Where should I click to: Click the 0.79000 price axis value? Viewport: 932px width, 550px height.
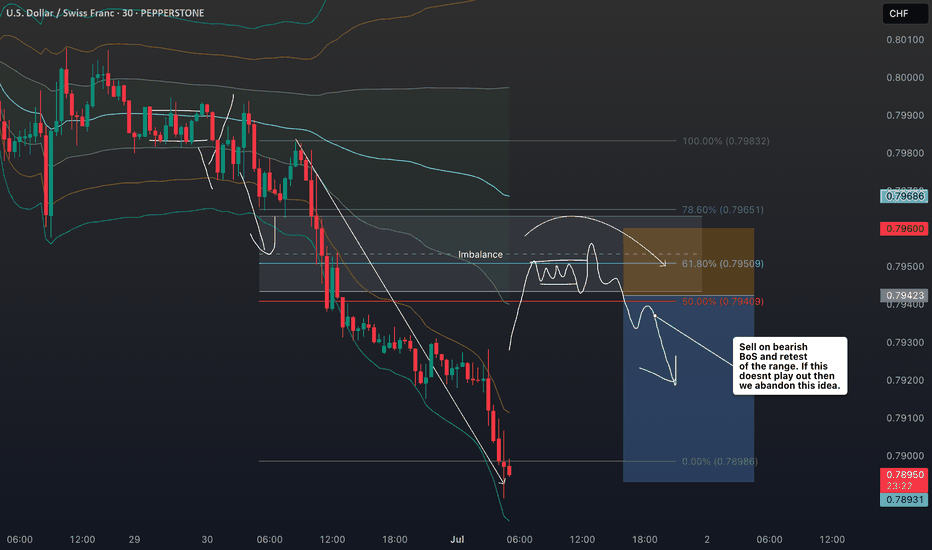(x=905, y=456)
